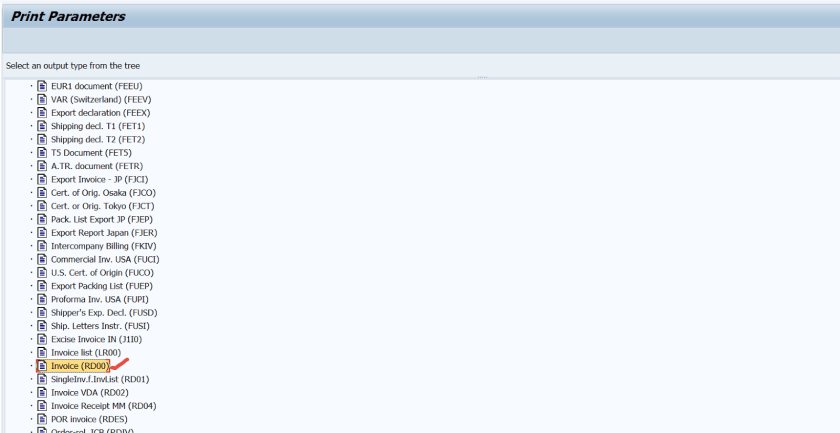The height and width of the screenshot is (433, 840).
Task: Pick Export Invoice - JP (FJCI)
Action: tap(99, 179)
